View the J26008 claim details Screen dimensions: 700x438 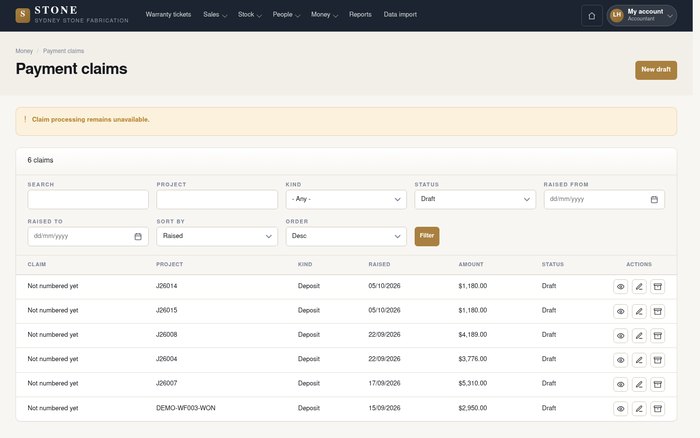[x=621, y=335]
